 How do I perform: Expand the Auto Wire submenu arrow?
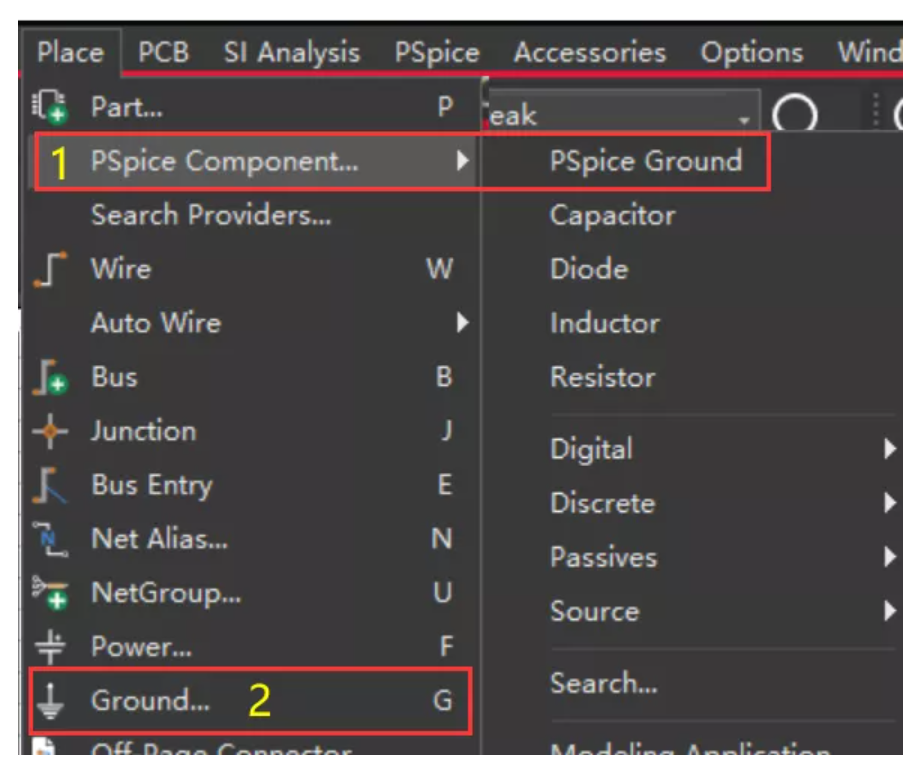[462, 323]
